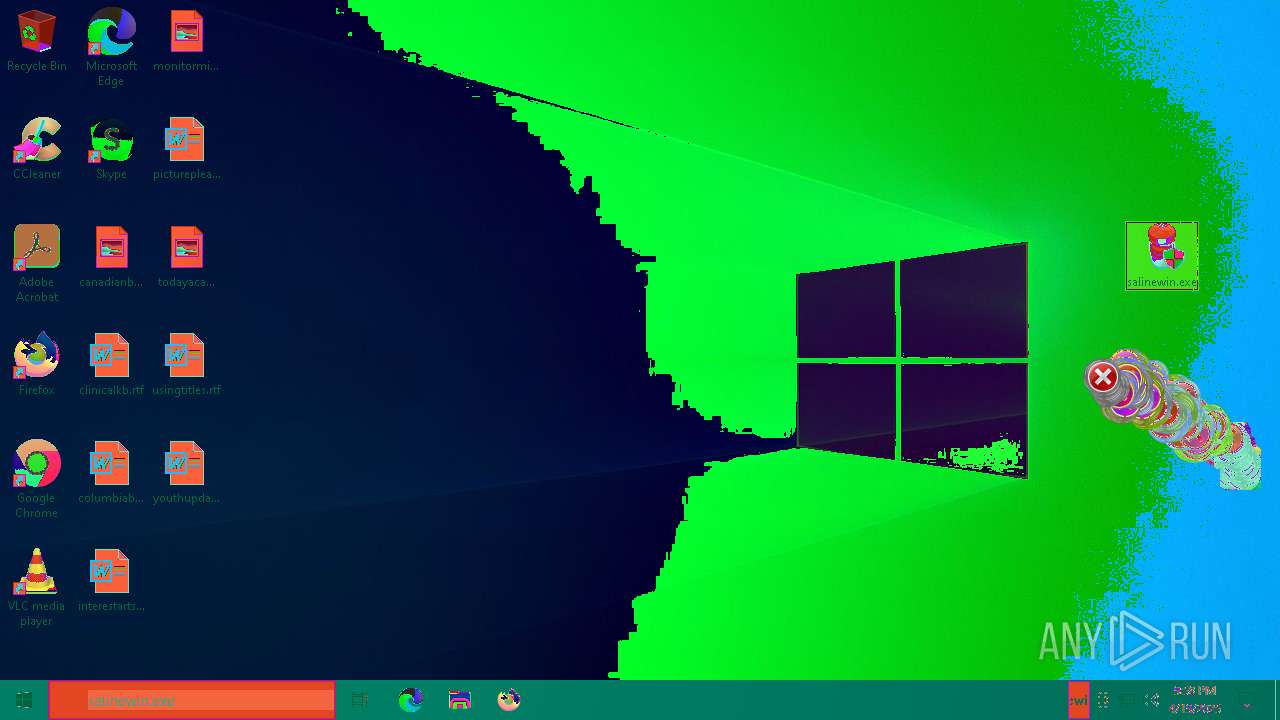The height and width of the screenshot is (720, 1280).
Task: Open File Explorer from the taskbar
Action: tap(460, 700)
